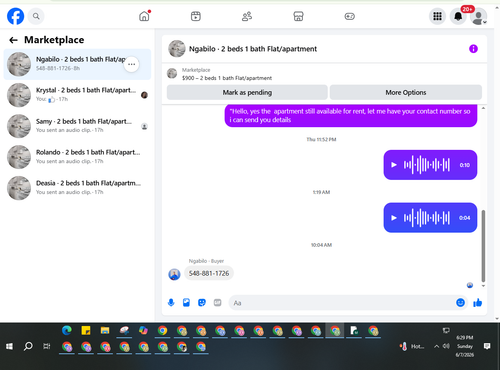The height and width of the screenshot is (370, 500).
Task: Select the Rolando - 2 beds conversation
Action: click(x=77, y=157)
